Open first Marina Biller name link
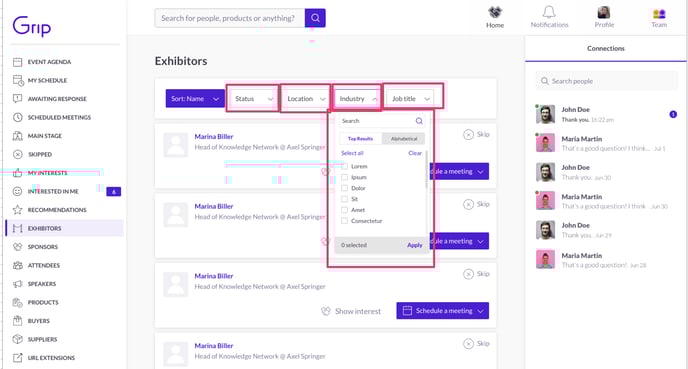688x369 pixels. click(214, 136)
